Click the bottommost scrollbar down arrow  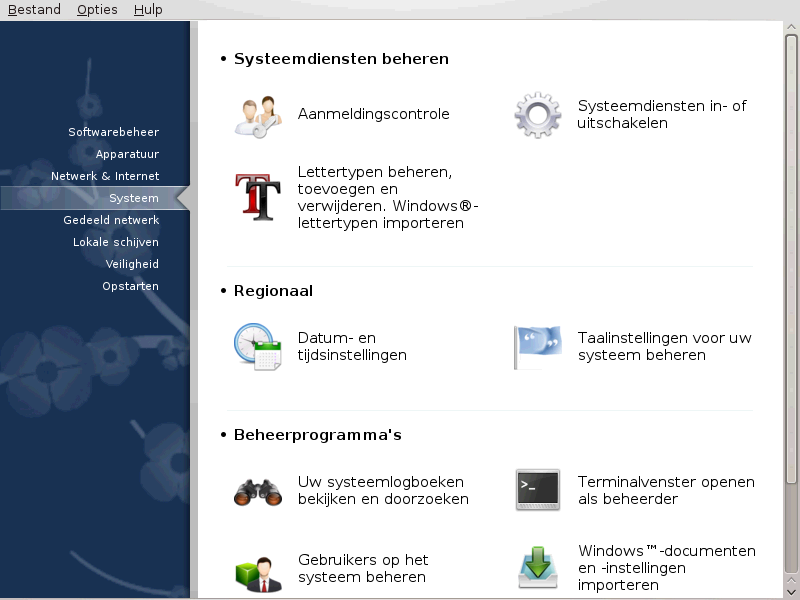tap(791, 592)
